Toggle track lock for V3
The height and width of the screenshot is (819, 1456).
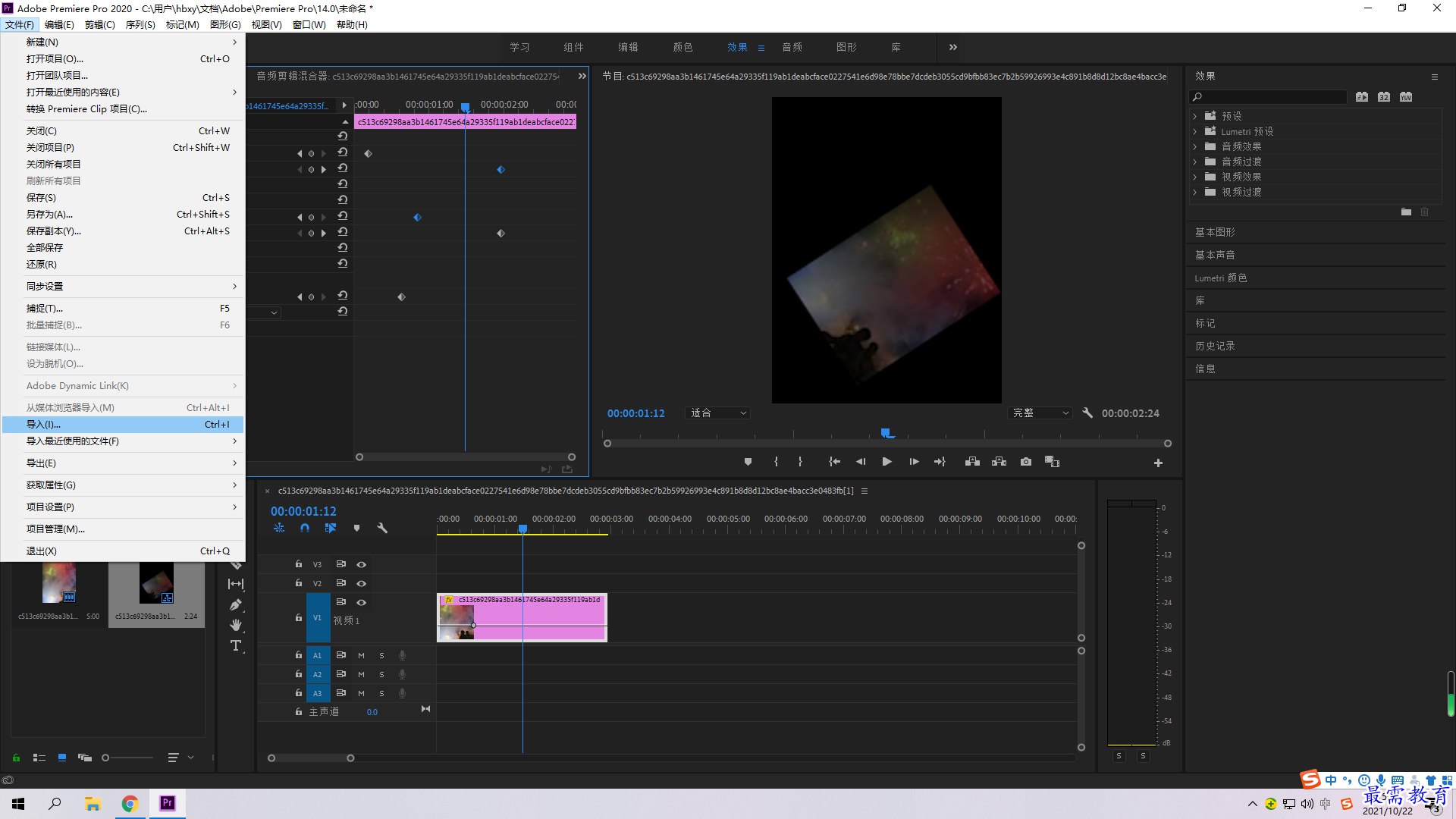point(299,563)
